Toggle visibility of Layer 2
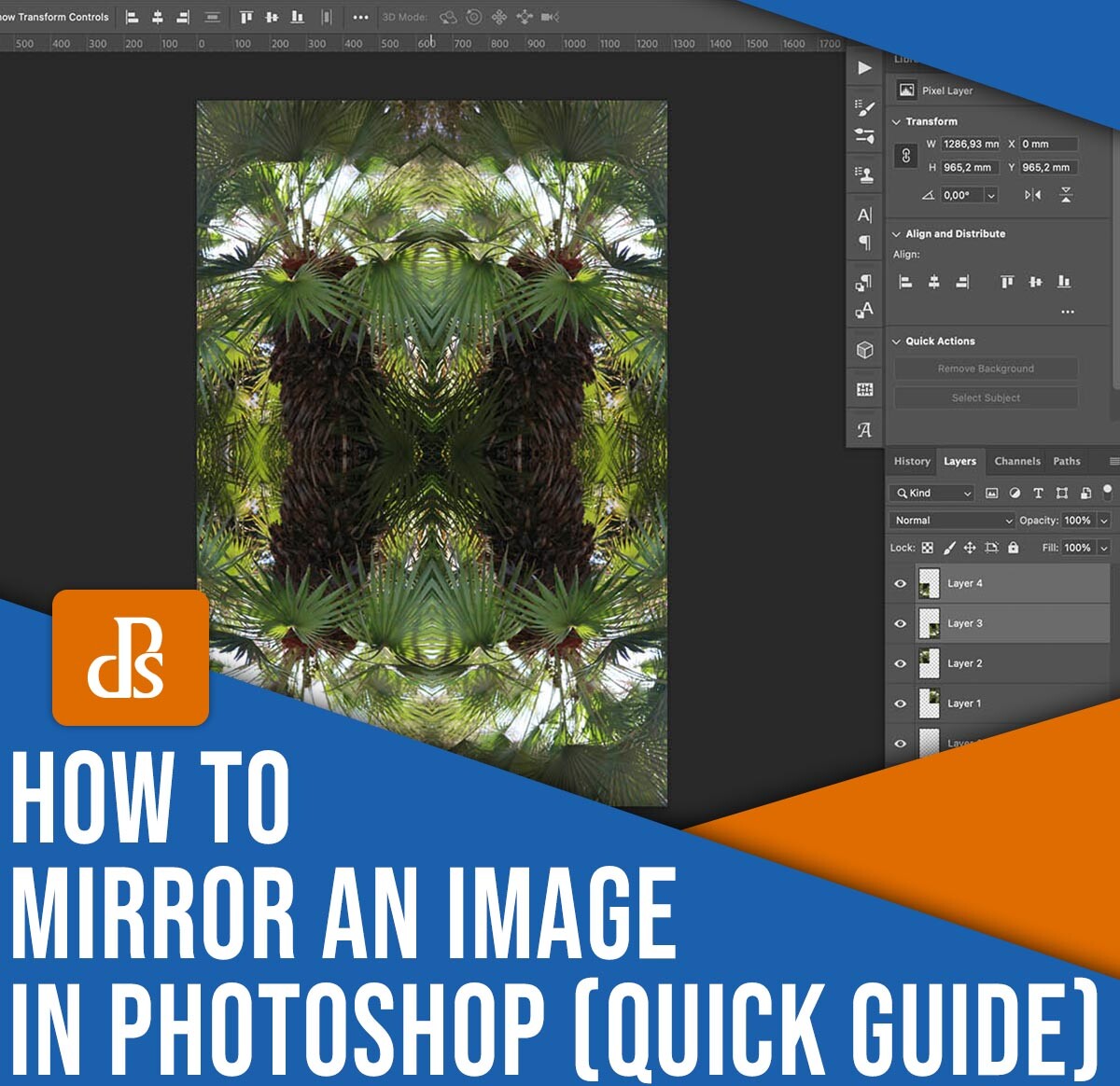This screenshot has height=1086, width=1120. click(899, 663)
